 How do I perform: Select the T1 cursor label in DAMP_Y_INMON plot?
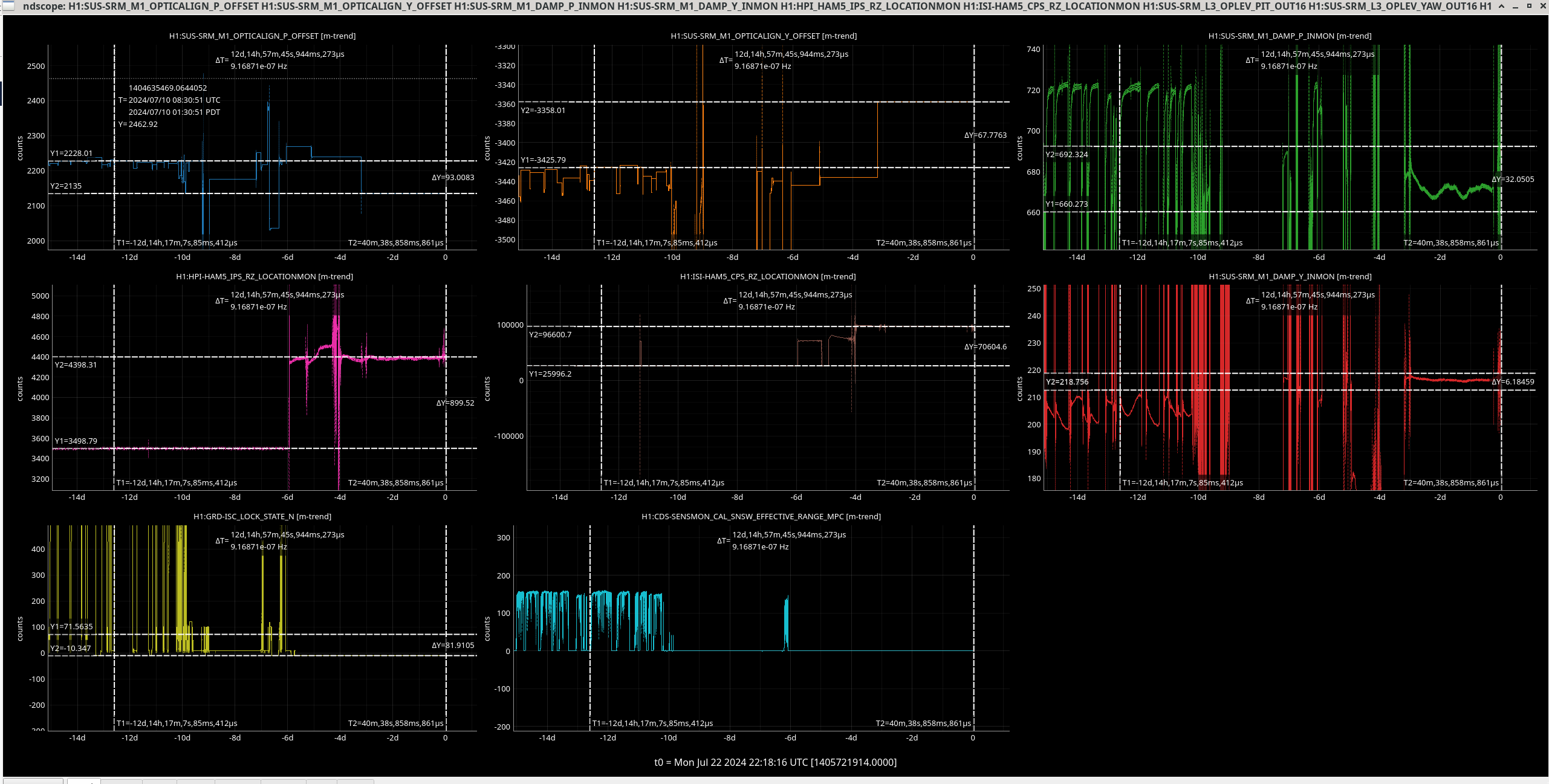[x=1183, y=483]
